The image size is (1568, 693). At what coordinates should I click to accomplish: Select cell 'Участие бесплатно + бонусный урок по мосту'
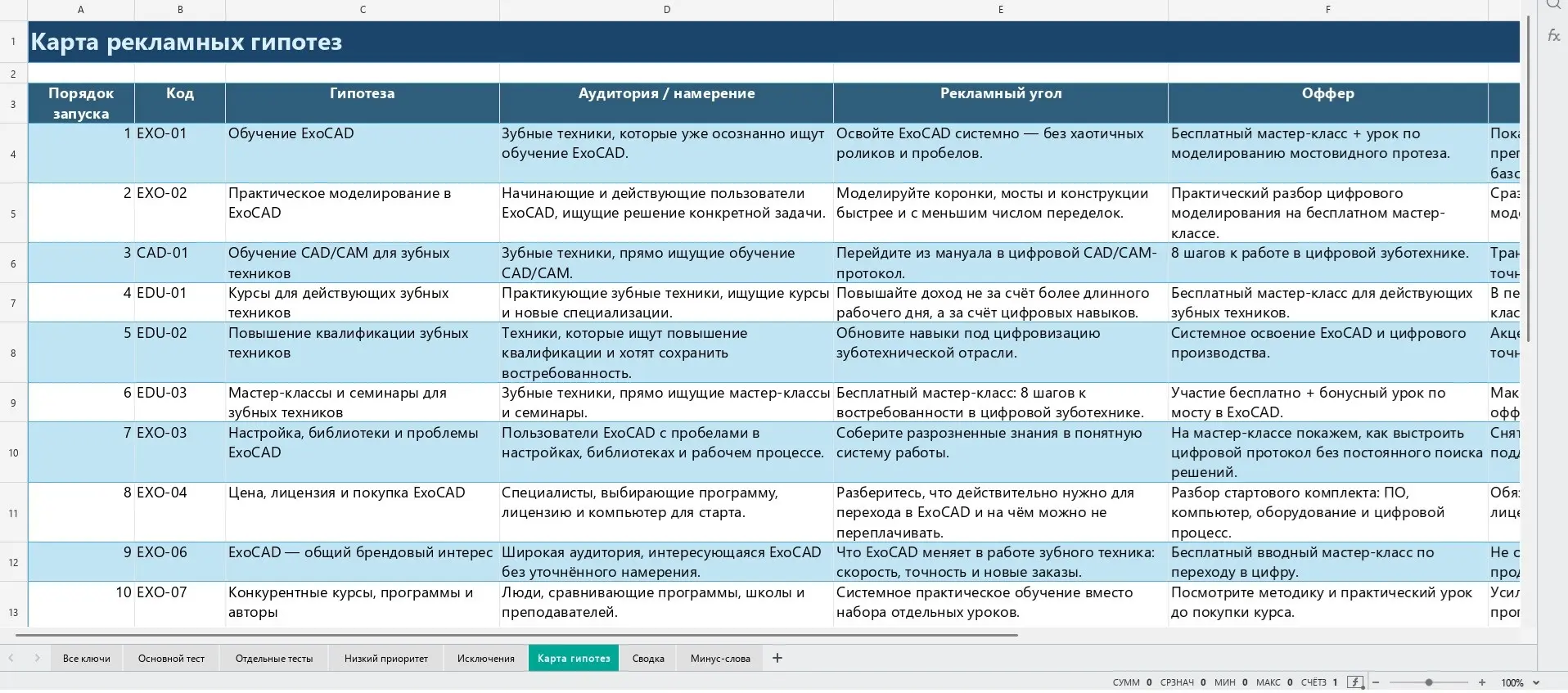click(1328, 403)
